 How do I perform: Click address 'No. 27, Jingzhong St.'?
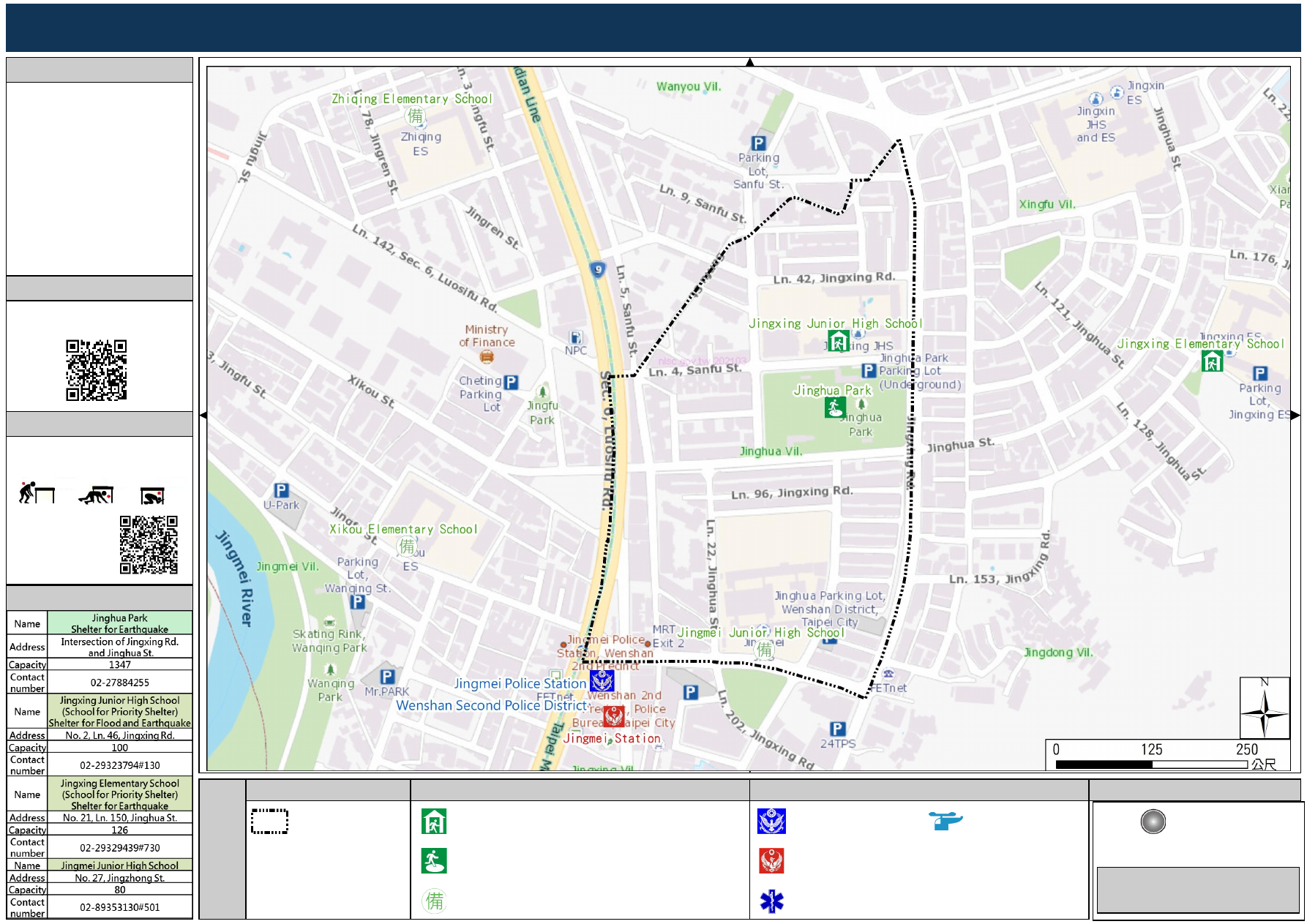pos(120,878)
